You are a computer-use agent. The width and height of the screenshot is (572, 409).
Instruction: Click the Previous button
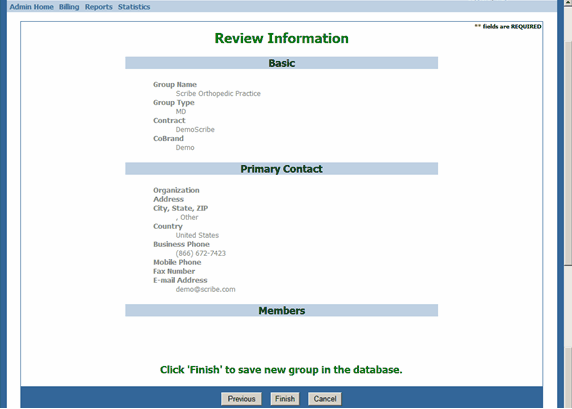click(241, 399)
